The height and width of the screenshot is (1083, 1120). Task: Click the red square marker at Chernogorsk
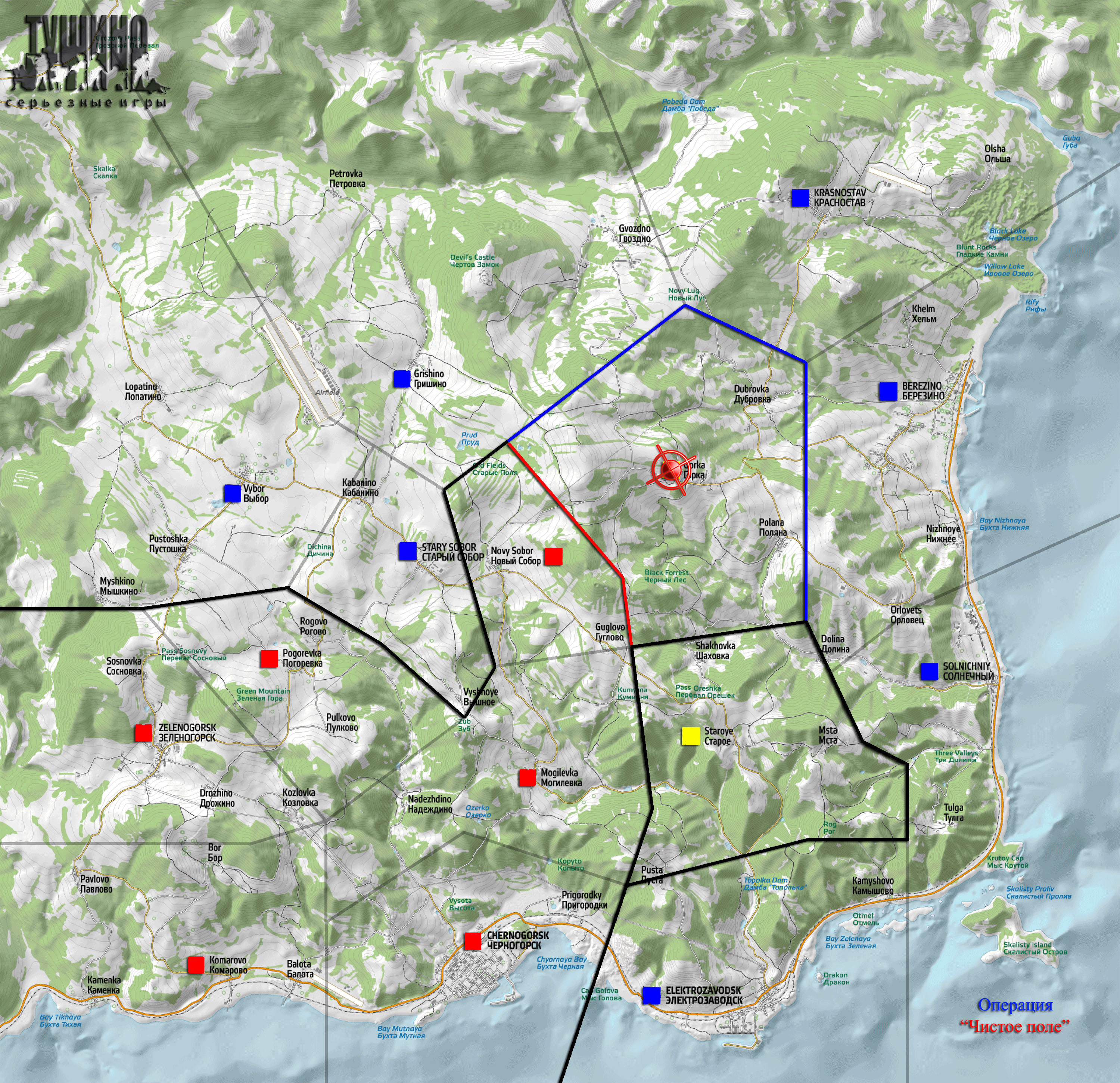[473, 941]
